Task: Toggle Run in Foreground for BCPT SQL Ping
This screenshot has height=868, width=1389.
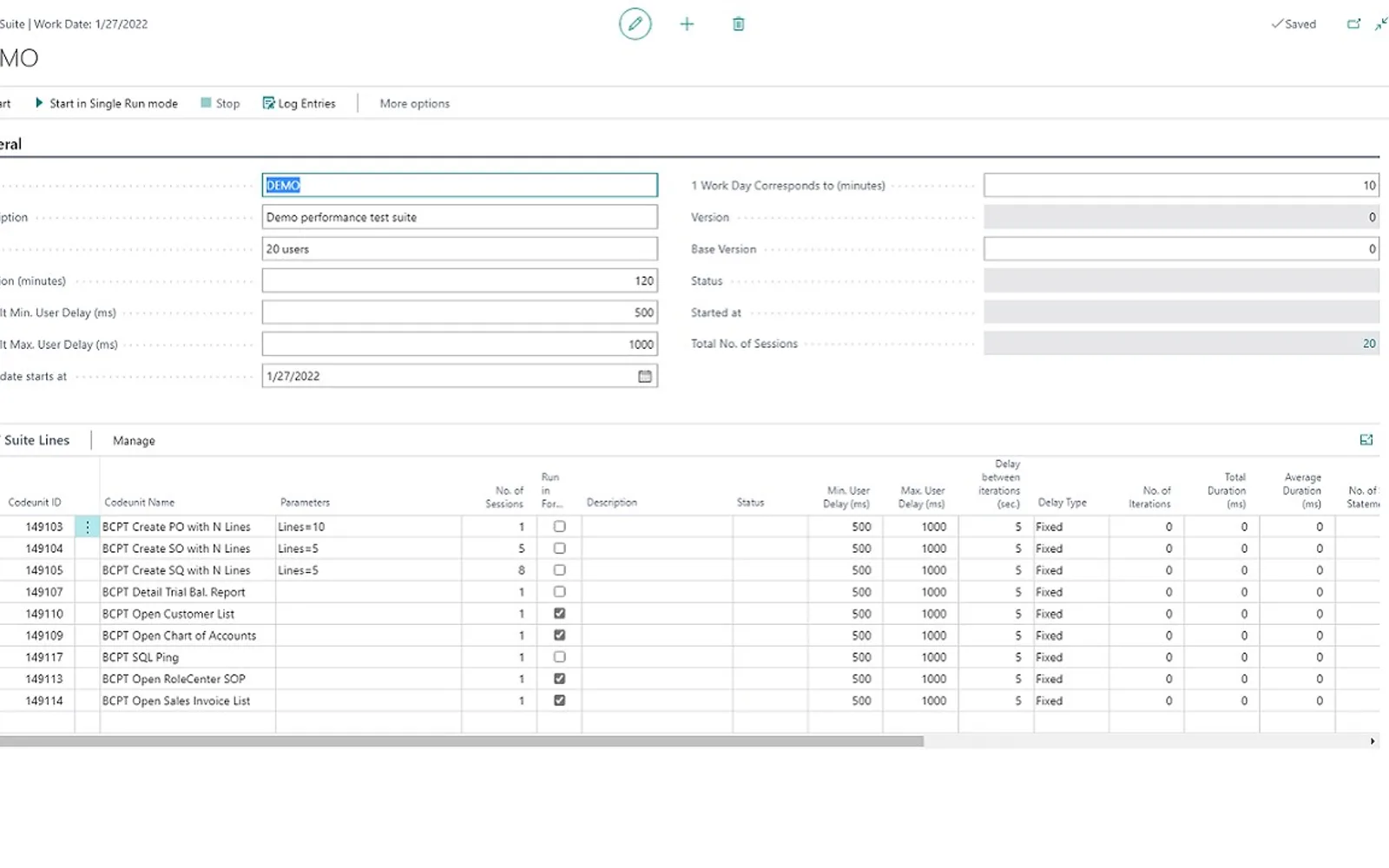Action: (x=560, y=657)
